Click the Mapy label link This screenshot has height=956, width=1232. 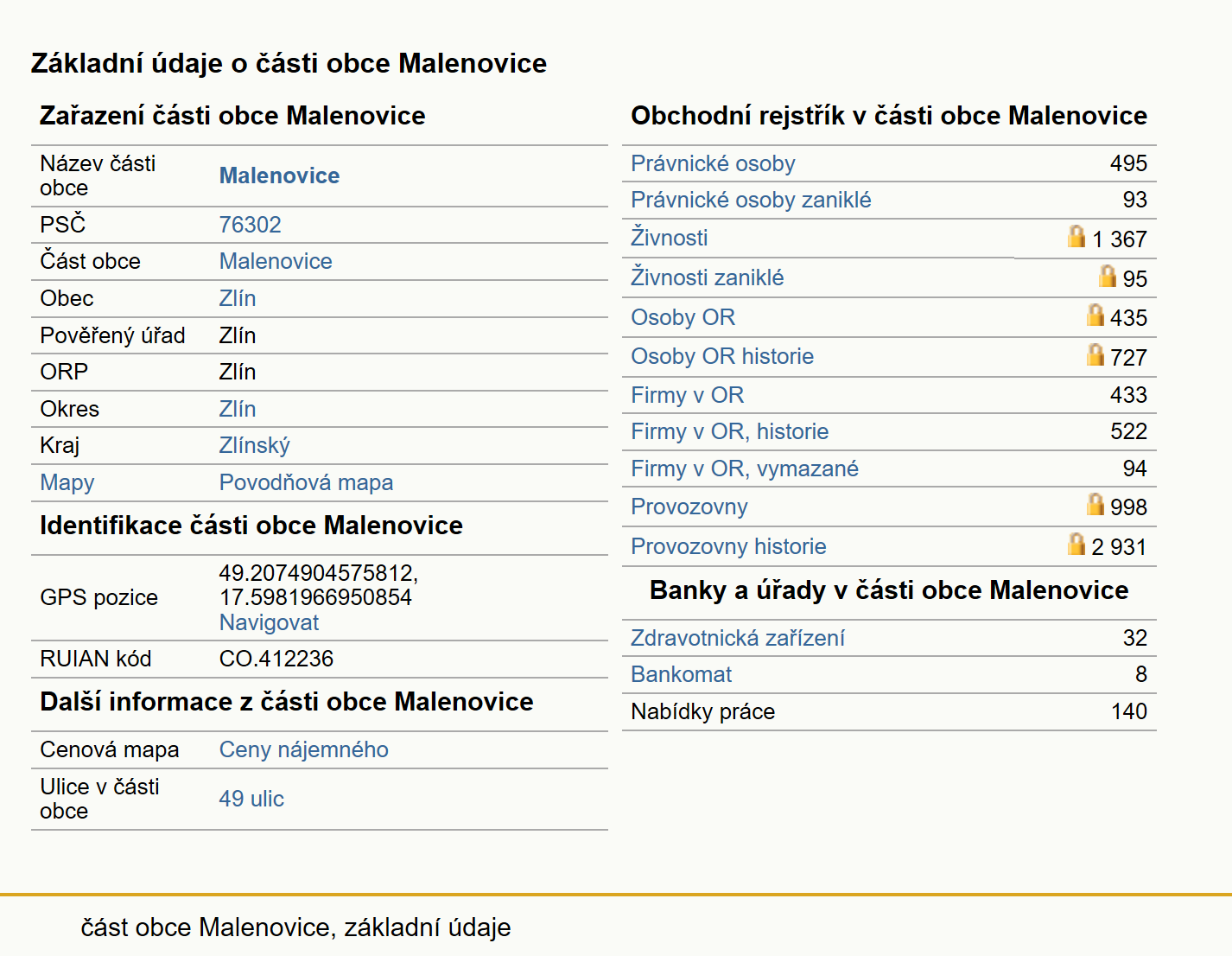(67, 482)
